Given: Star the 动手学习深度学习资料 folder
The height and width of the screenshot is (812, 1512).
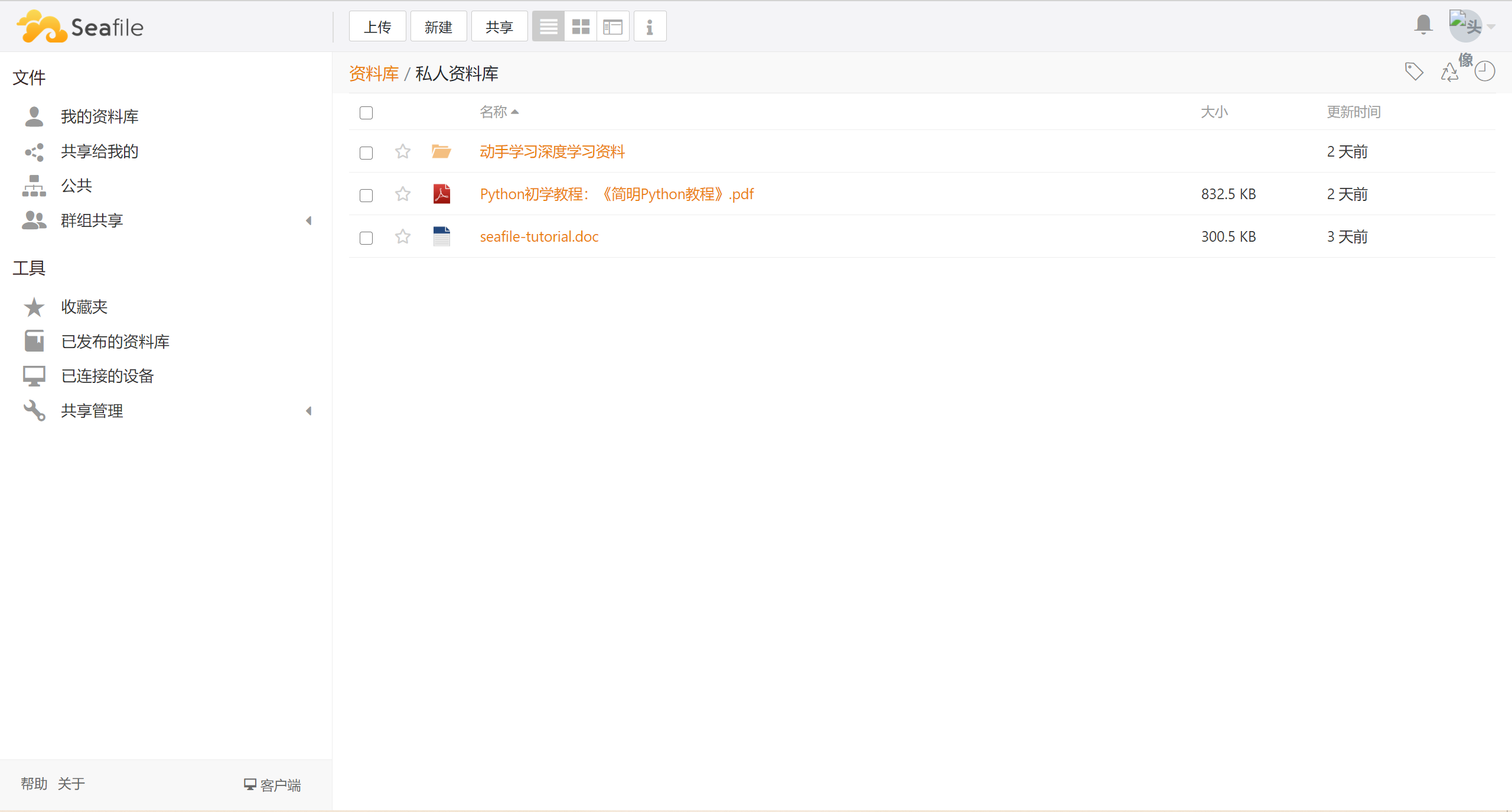Looking at the screenshot, I should click(403, 152).
